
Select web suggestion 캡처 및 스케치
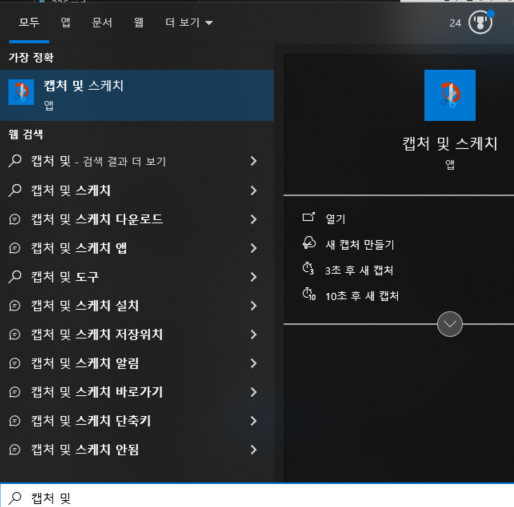coord(137,190)
